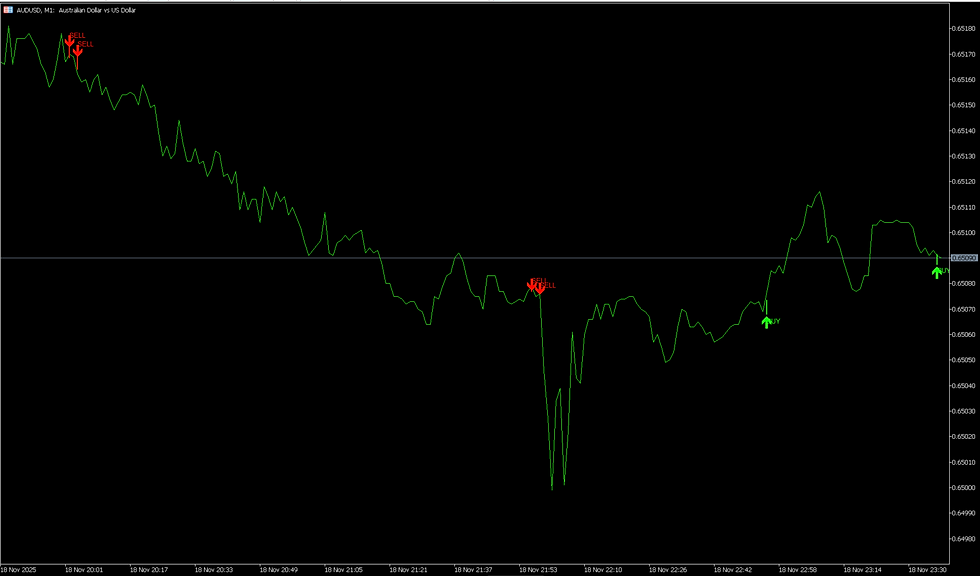This screenshot has height=576, width=980.
Task: Select the BUY label beside the green arrow
Action: coord(776,322)
